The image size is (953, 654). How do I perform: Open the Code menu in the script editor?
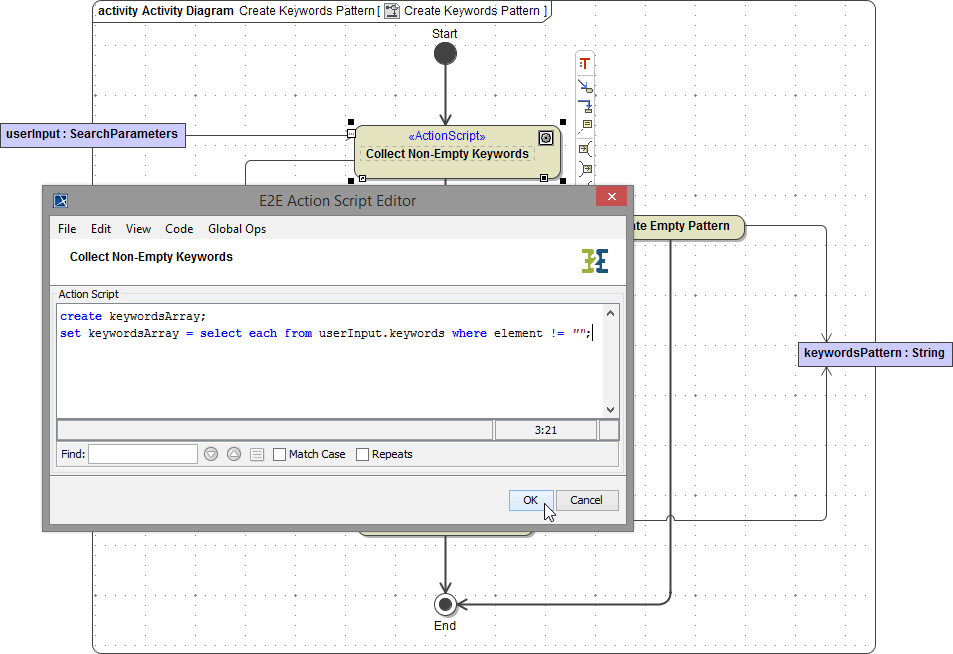(179, 228)
